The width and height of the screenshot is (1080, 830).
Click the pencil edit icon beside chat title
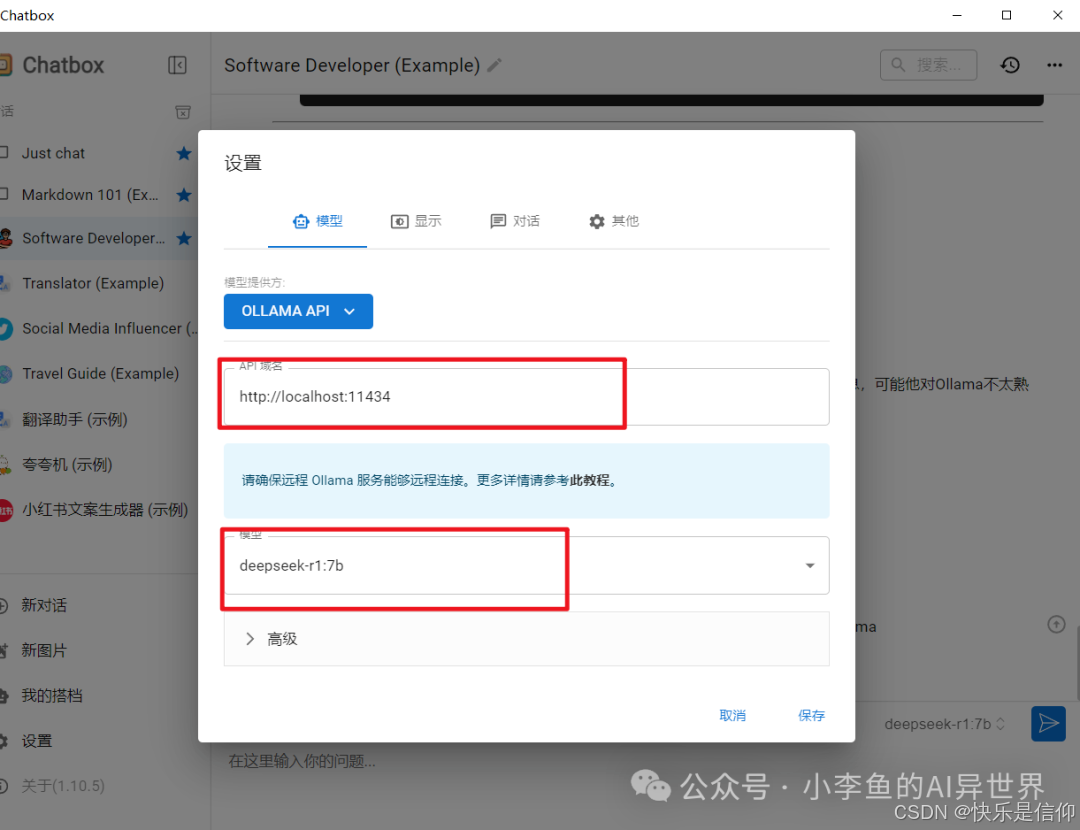point(495,65)
